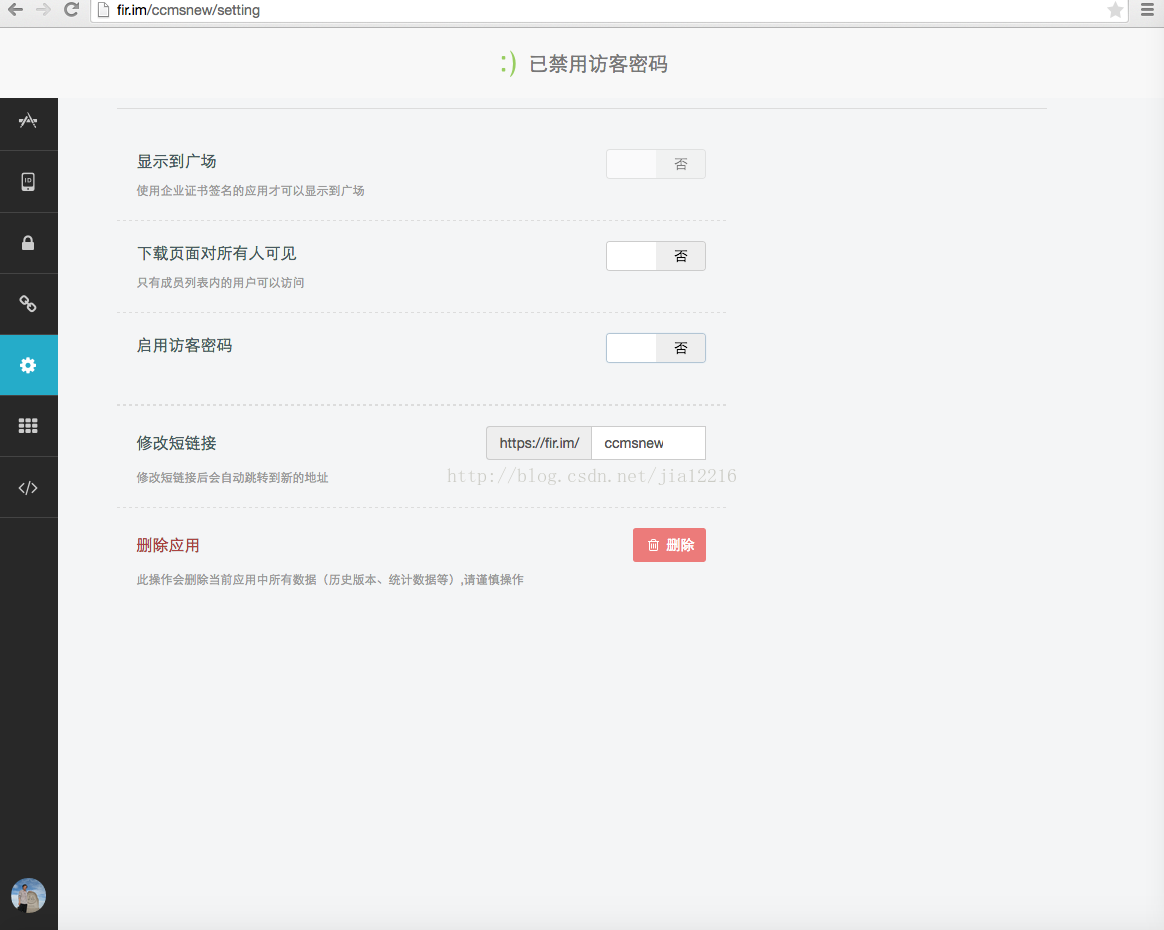Click the 只有成员列表内的用户可以访问 description

click(x=220, y=283)
